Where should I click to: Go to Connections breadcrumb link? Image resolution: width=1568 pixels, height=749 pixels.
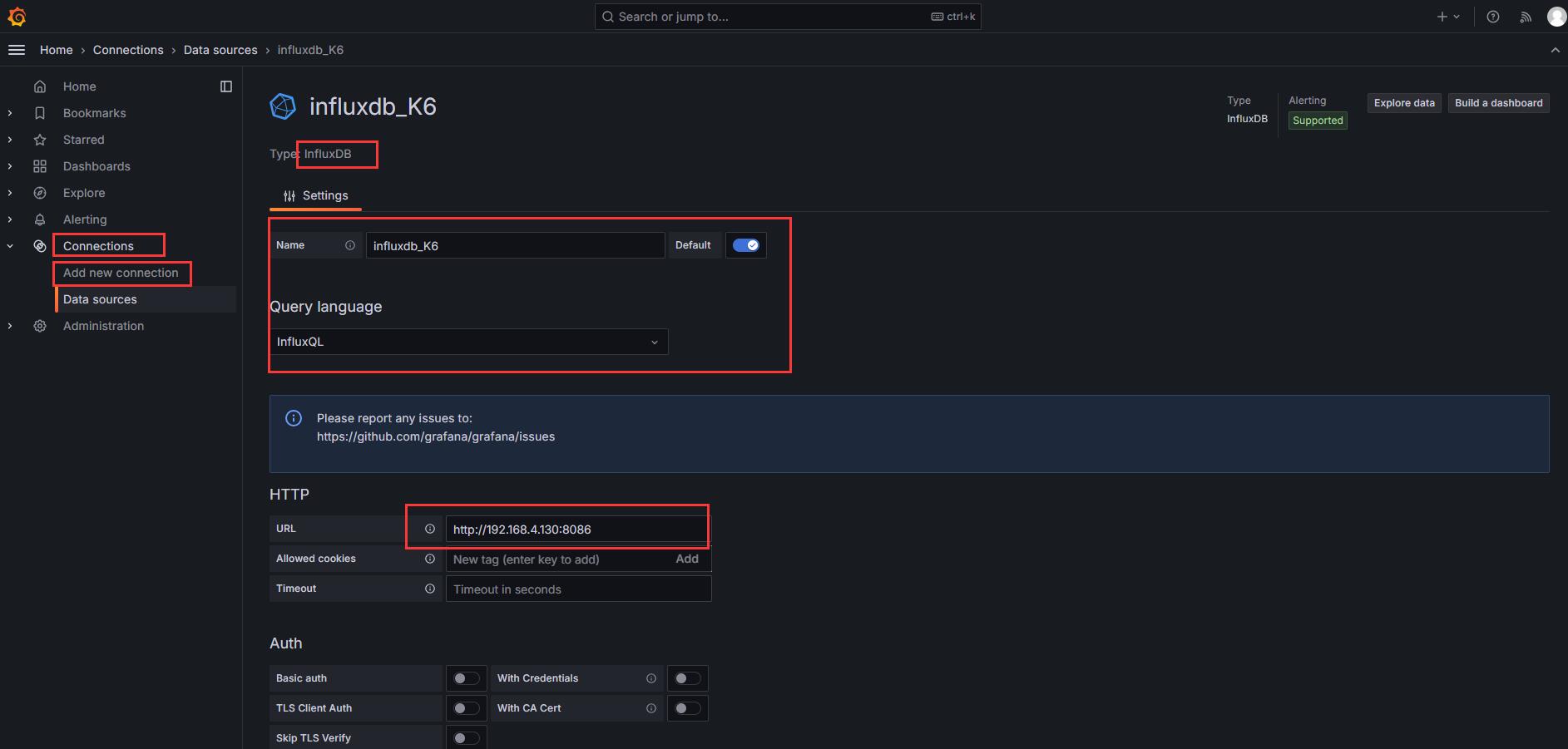(x=128, y=50)
